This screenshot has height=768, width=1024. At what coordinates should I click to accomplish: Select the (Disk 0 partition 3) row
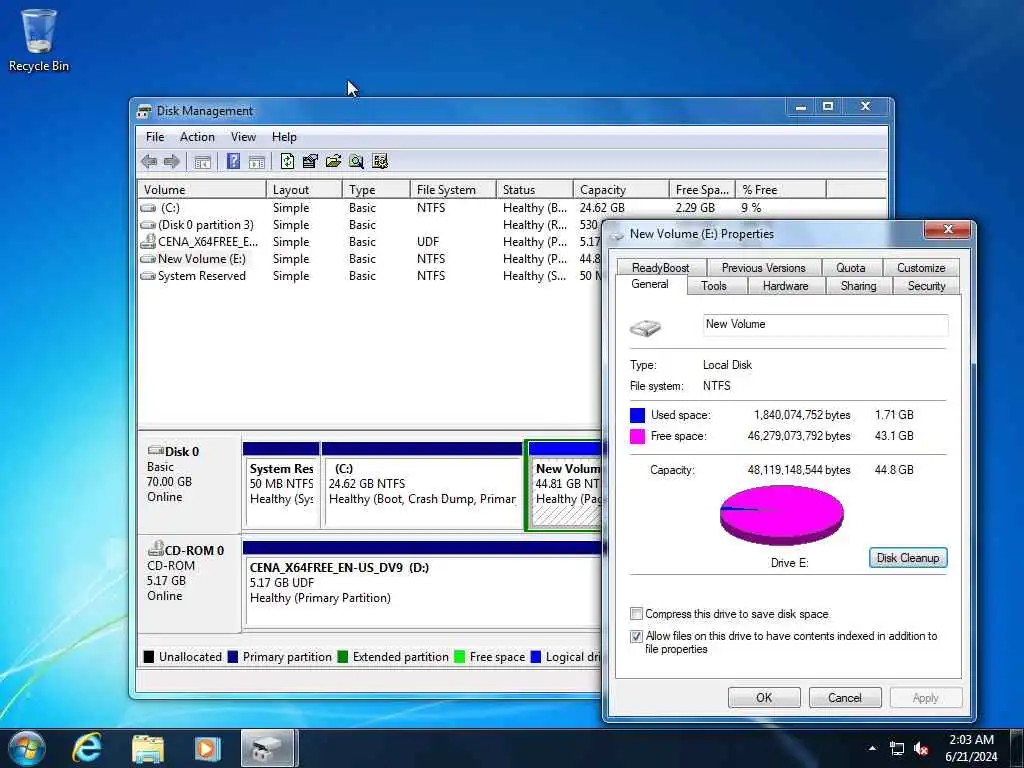coord(370,225)
